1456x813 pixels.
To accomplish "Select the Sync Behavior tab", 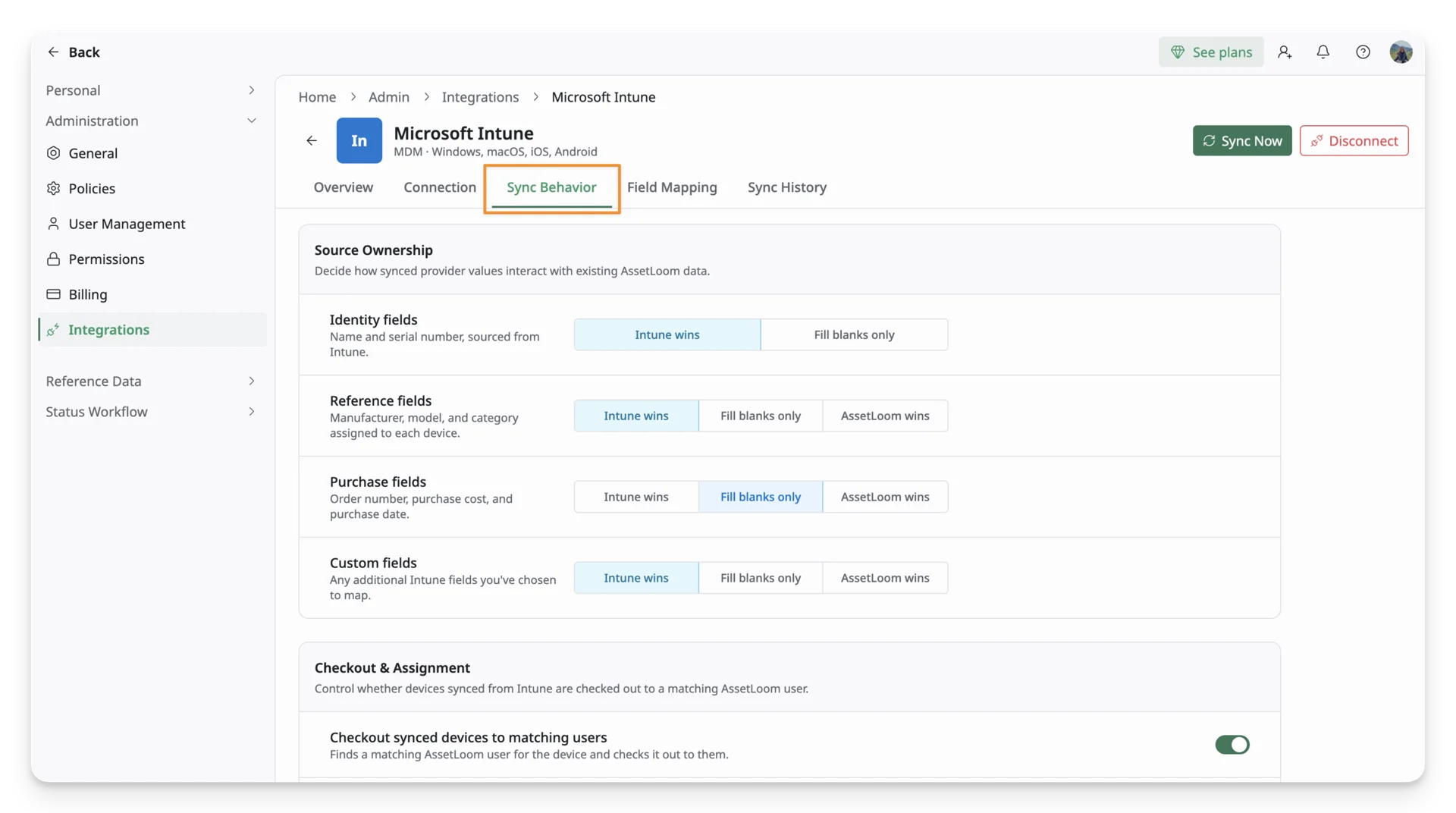I will click(x=551, y=187).
